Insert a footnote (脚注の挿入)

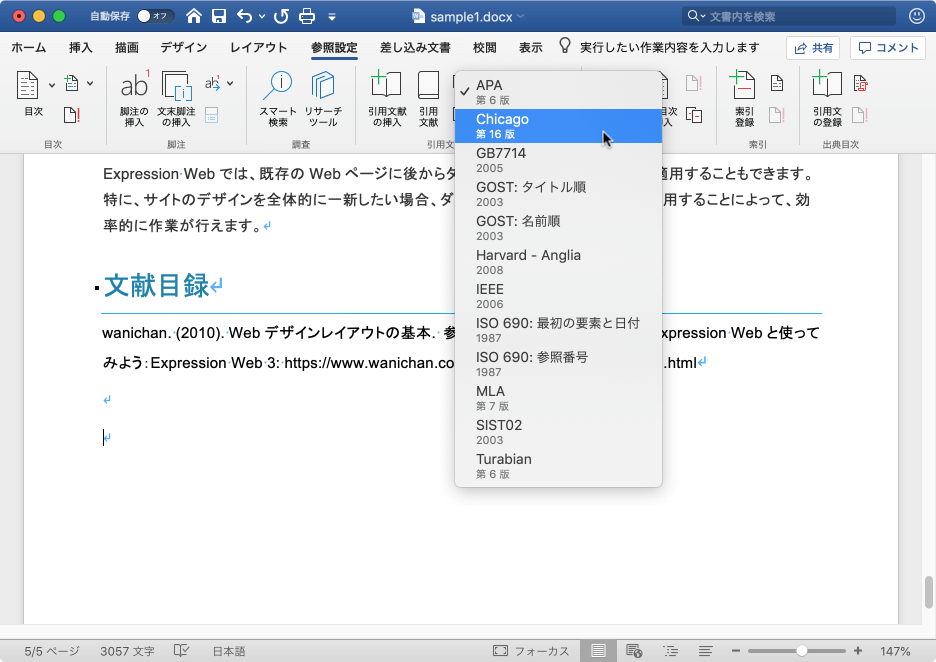[x=134, y=98]
